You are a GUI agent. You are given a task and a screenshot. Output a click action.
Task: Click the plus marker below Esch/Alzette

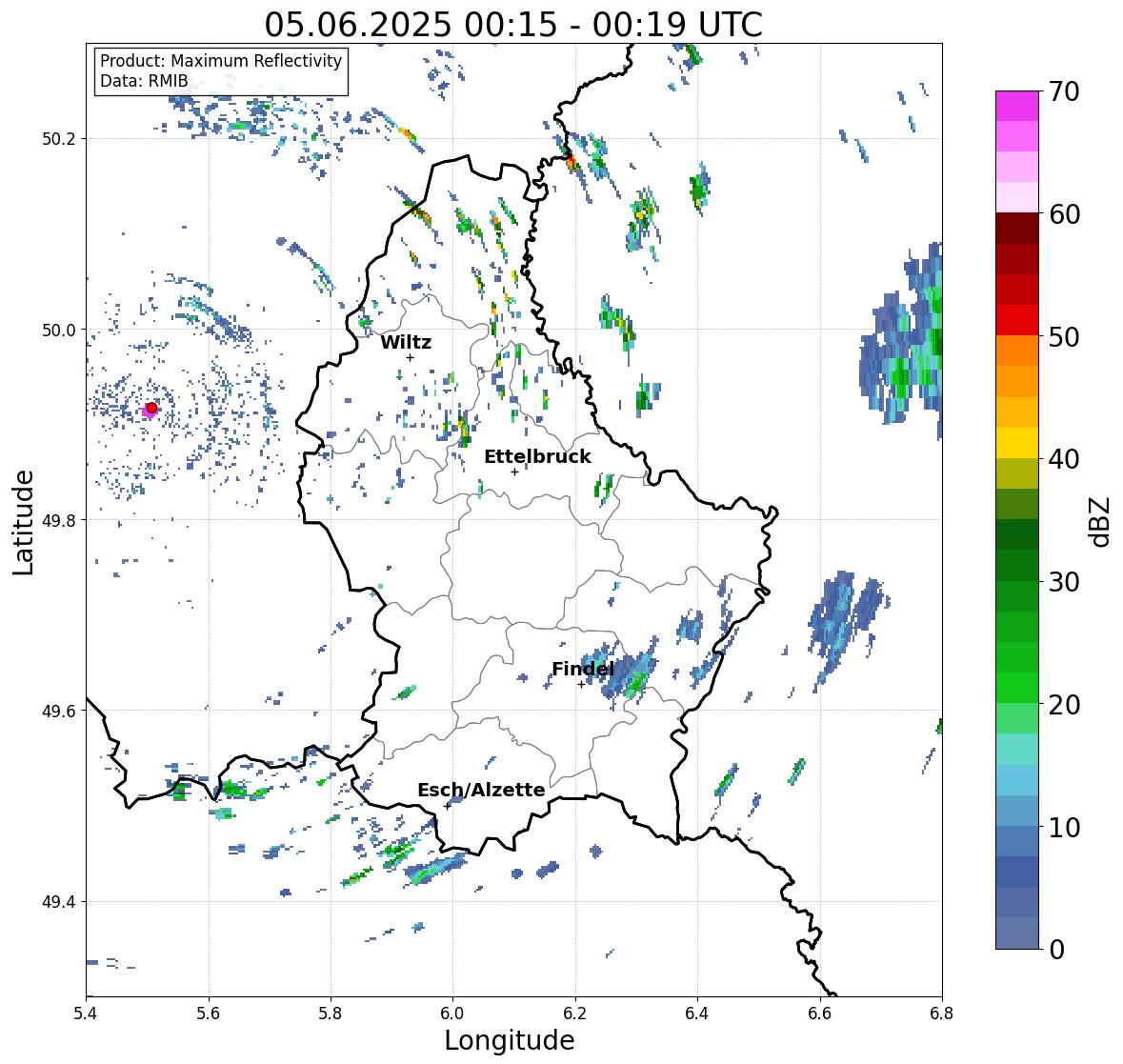448,806
